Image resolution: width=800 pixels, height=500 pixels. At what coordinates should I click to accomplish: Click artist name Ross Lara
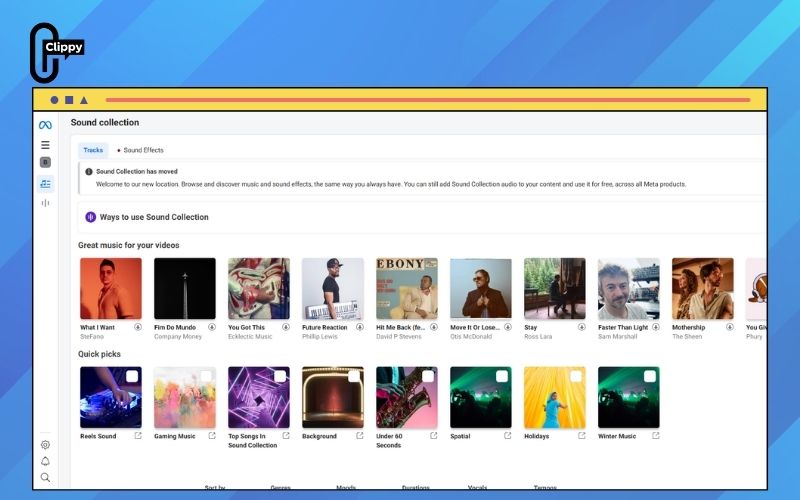point(538,337)
